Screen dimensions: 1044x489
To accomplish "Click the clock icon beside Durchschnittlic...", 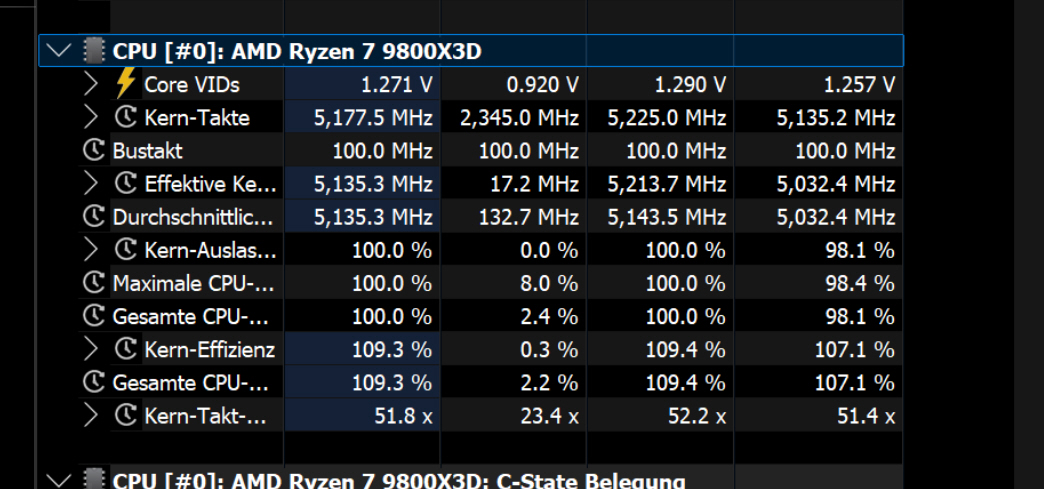I will click(x=94, y=217).
